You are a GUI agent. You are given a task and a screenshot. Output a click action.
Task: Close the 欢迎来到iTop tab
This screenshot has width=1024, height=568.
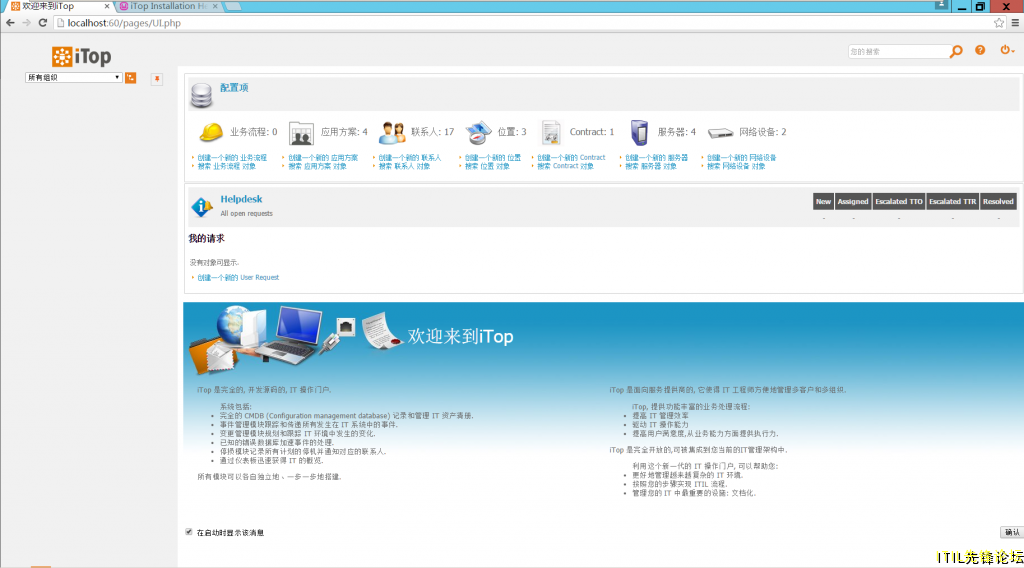tap(107, 6)
